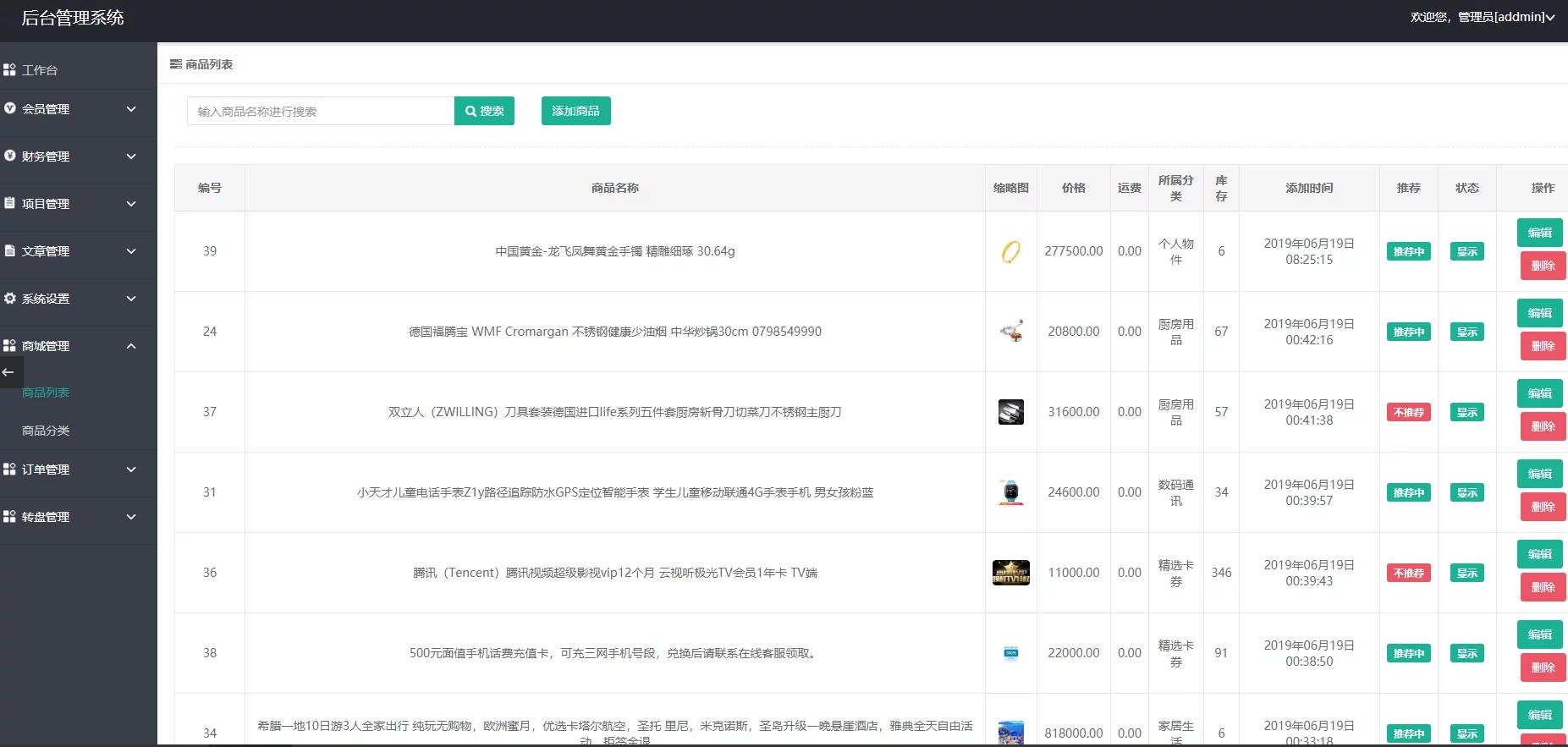Click the gold bracelet product thumbnail
This screenshot has height=747, width=1568.
click(1010, 251)
